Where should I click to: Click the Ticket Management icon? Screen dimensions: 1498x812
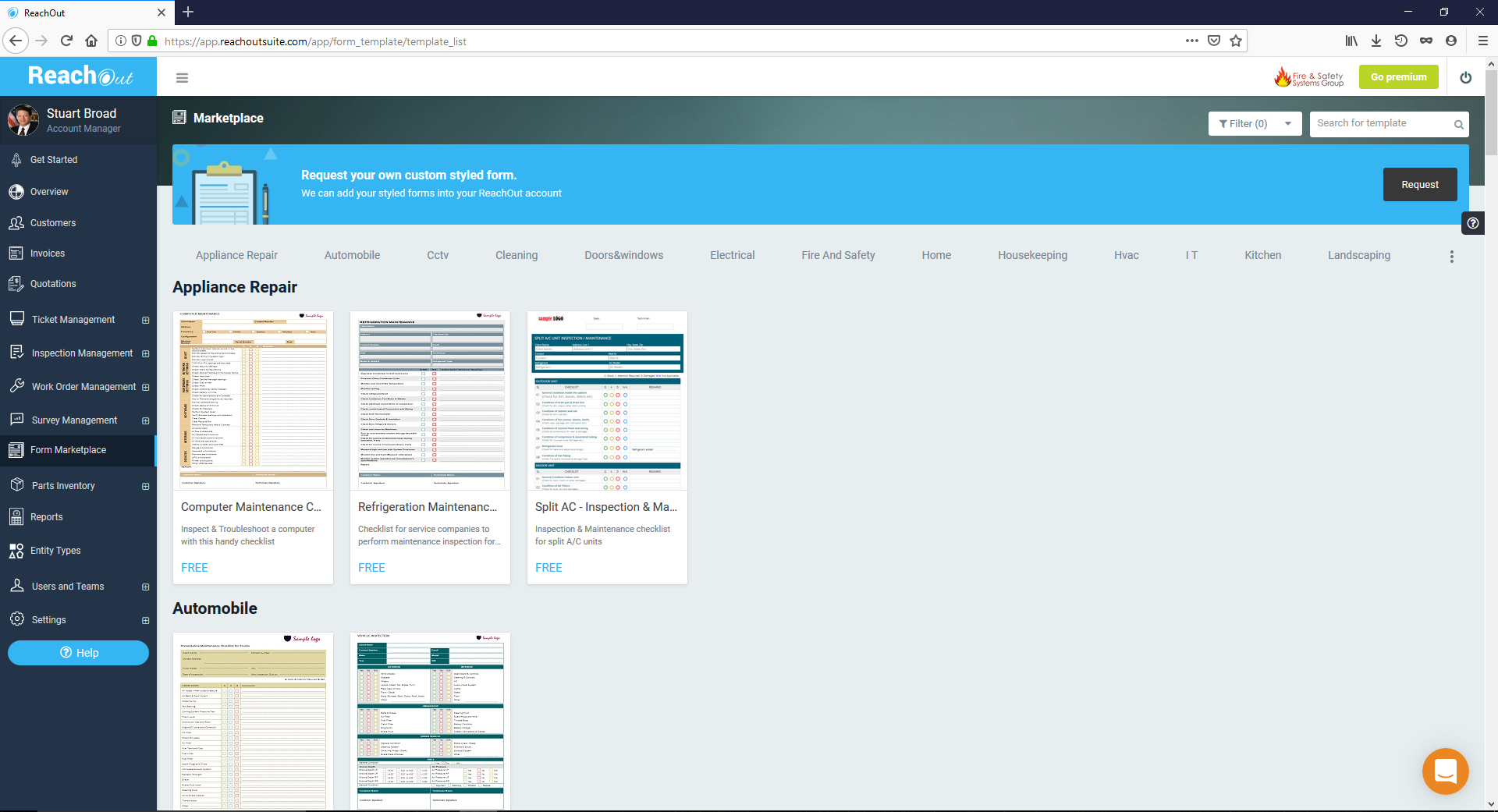click(x=17, y=318)
